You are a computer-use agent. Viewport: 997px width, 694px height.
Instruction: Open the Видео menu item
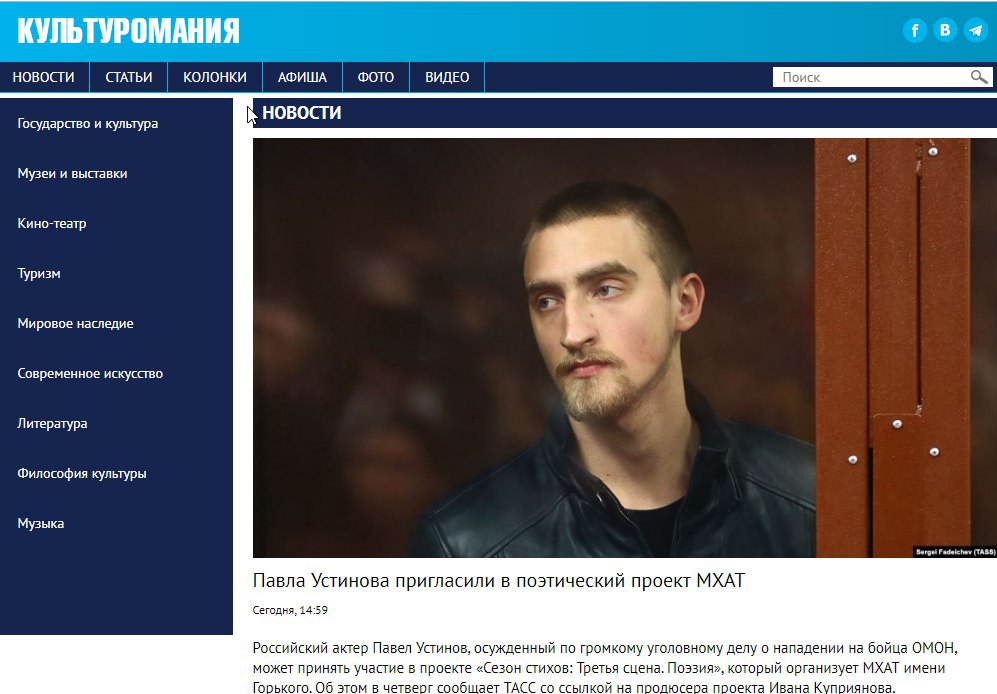[x=447, y=77]
